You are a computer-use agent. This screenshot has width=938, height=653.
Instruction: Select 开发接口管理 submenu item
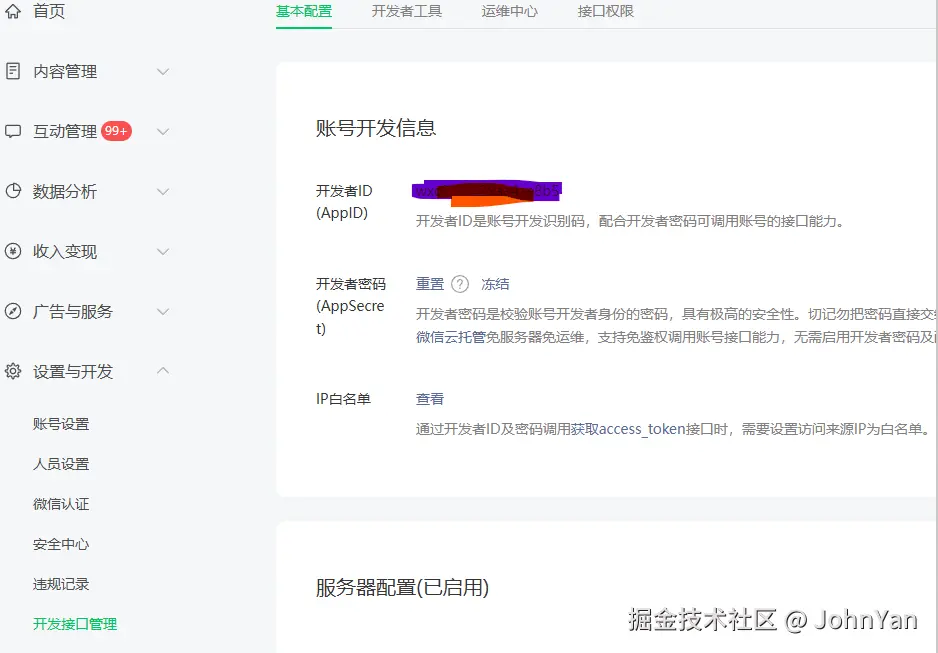point(75,624)
